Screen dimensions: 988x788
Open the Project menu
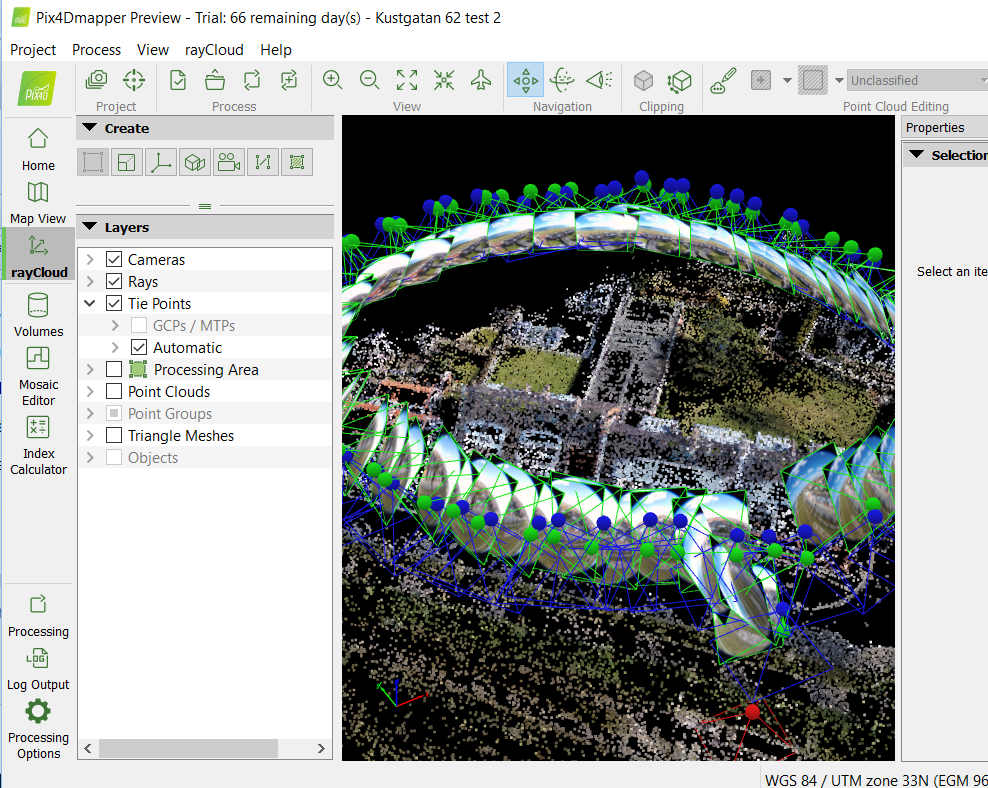tap(33, 50)
